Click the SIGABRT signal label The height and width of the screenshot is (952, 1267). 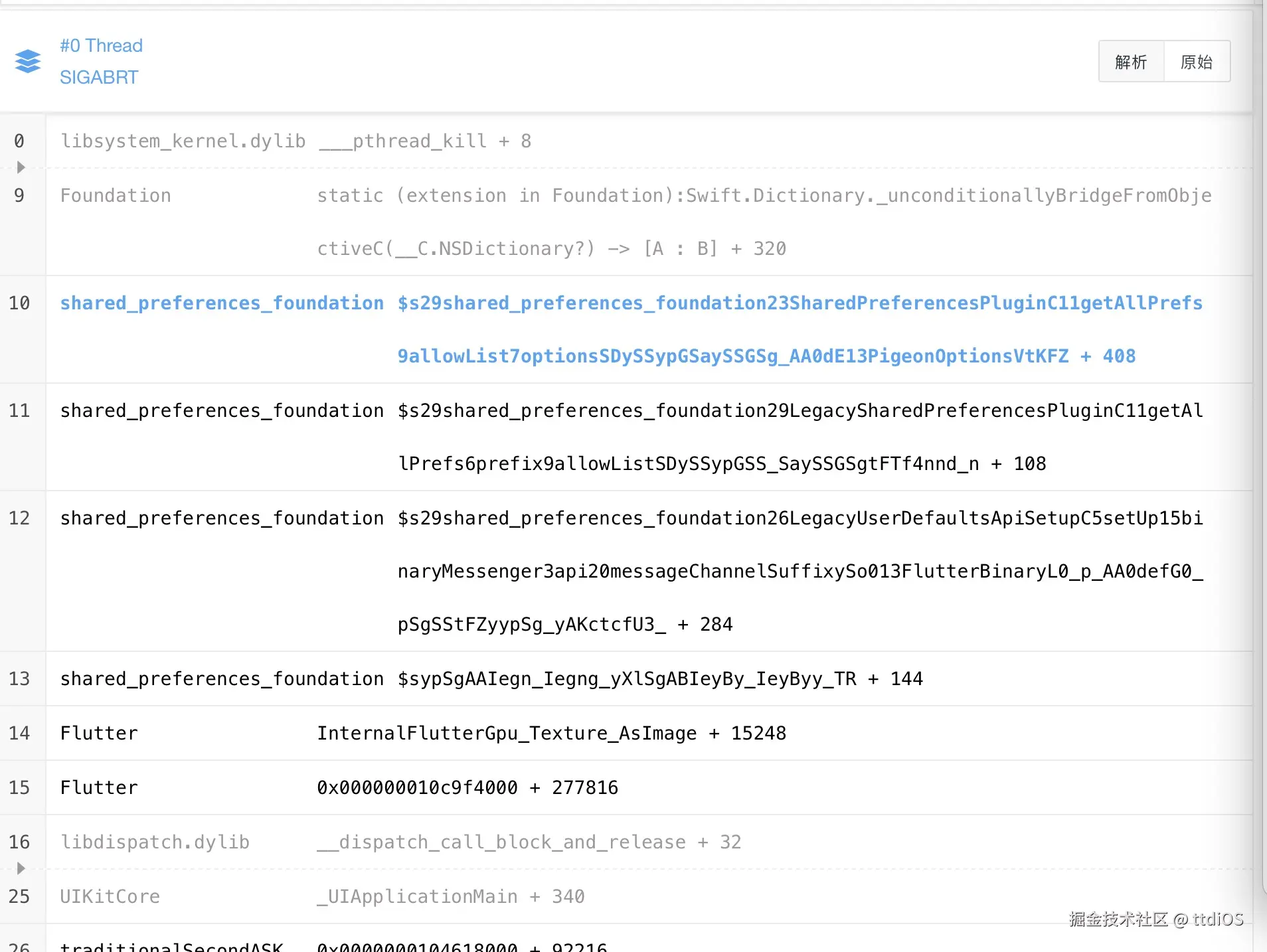[99, 77]
